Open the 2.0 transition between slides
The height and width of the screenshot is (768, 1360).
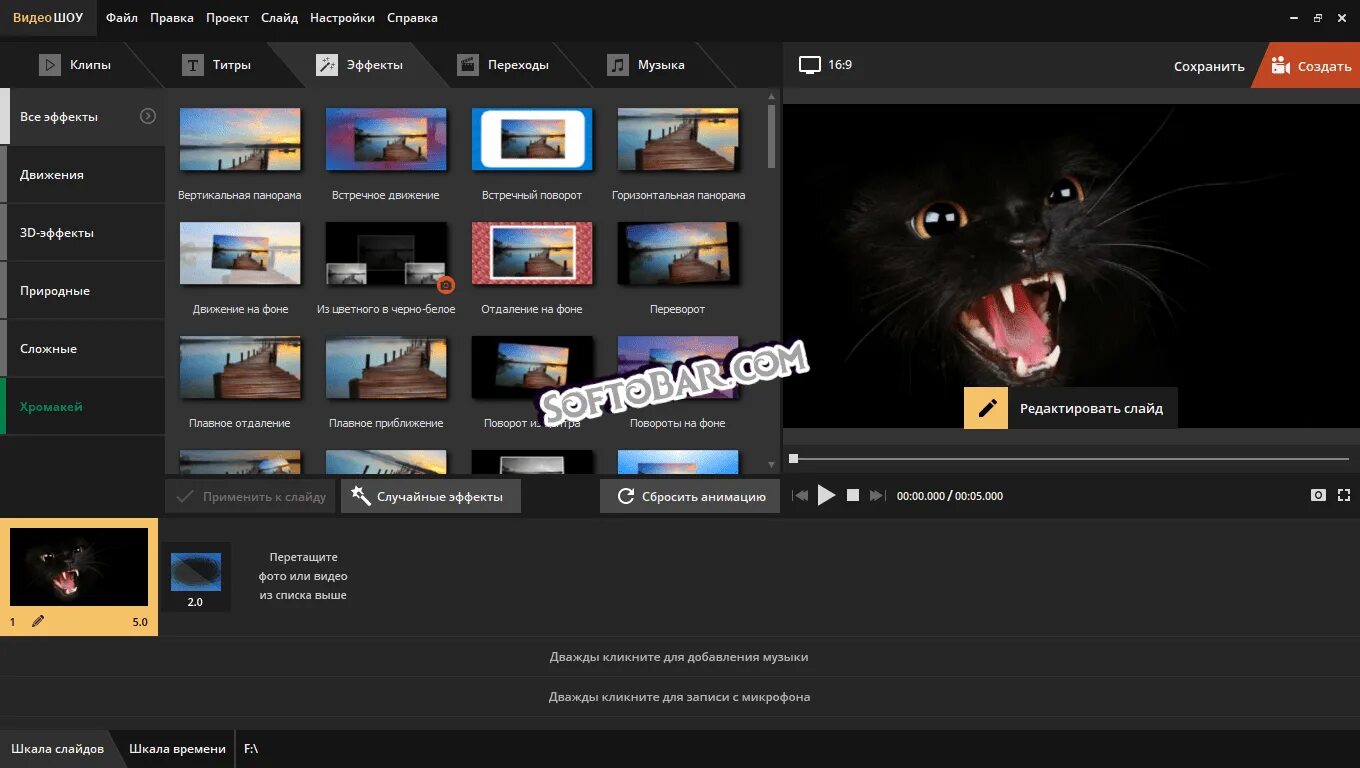pos(195,576)
